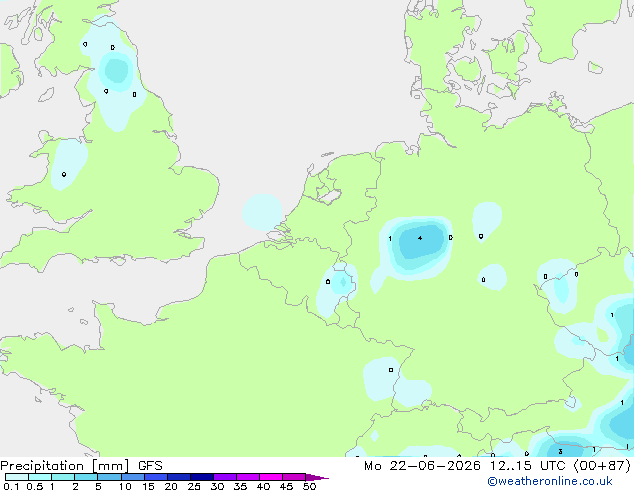Click the 35–40 mm legend color swatch

248,477
